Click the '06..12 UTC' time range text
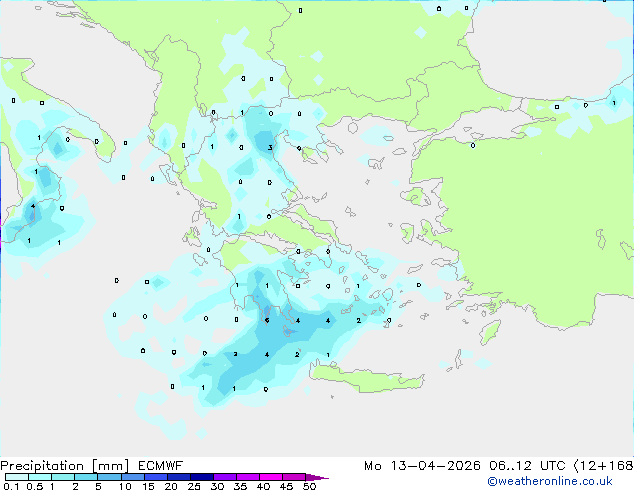634x490 pixels. (527, 466)
